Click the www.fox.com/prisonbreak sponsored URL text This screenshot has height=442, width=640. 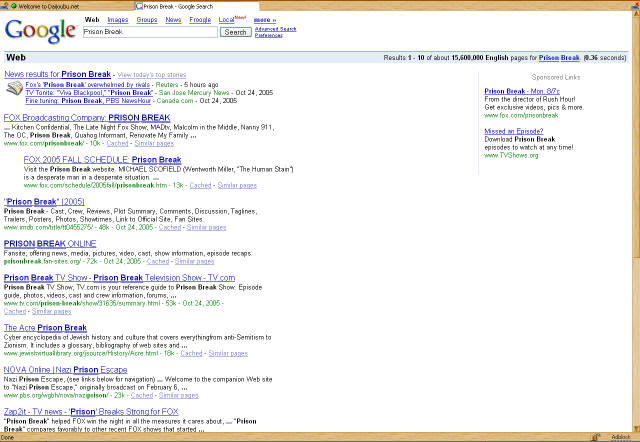pyautogui.click(x=521, y=115)
